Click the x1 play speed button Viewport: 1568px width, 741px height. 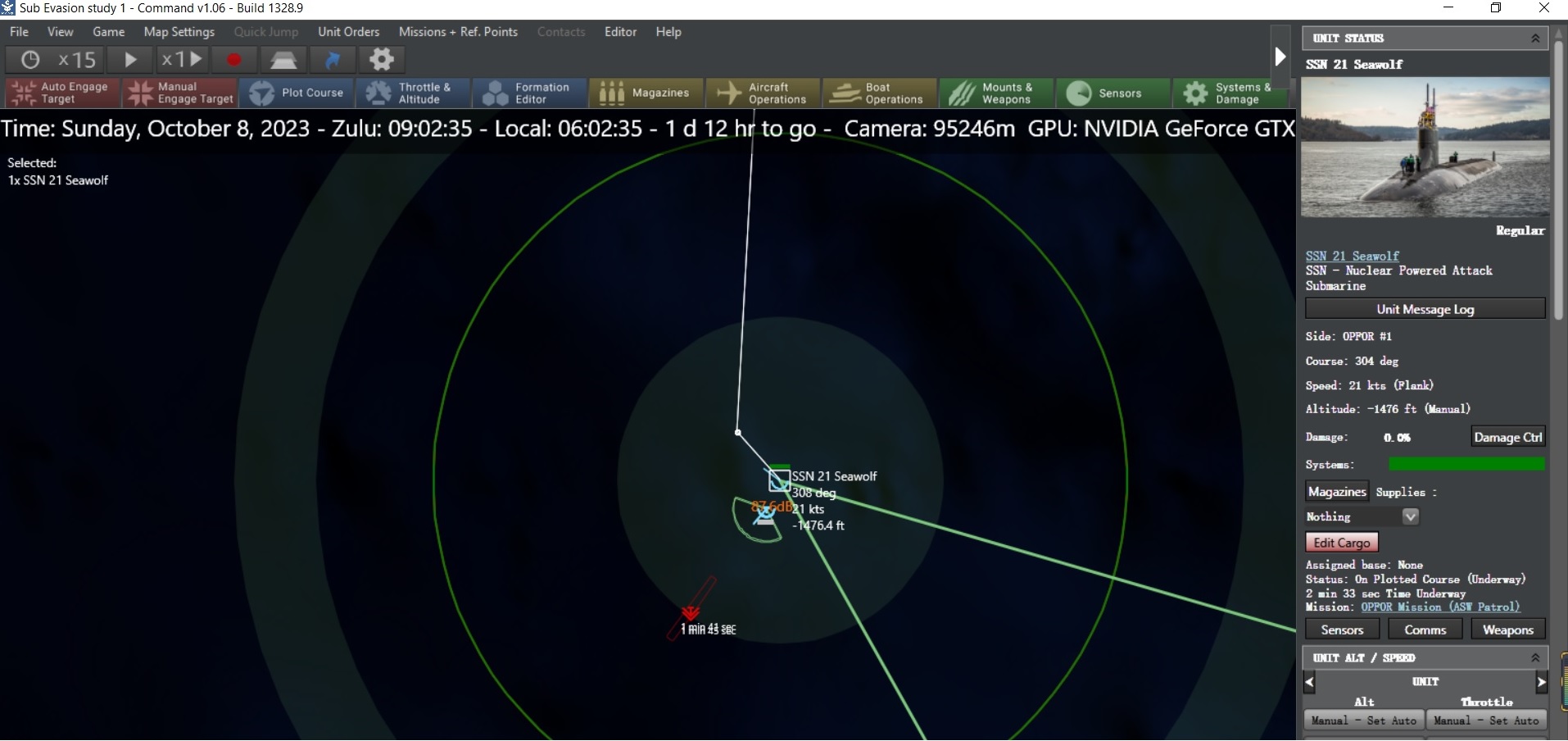(x=181, y=60)
